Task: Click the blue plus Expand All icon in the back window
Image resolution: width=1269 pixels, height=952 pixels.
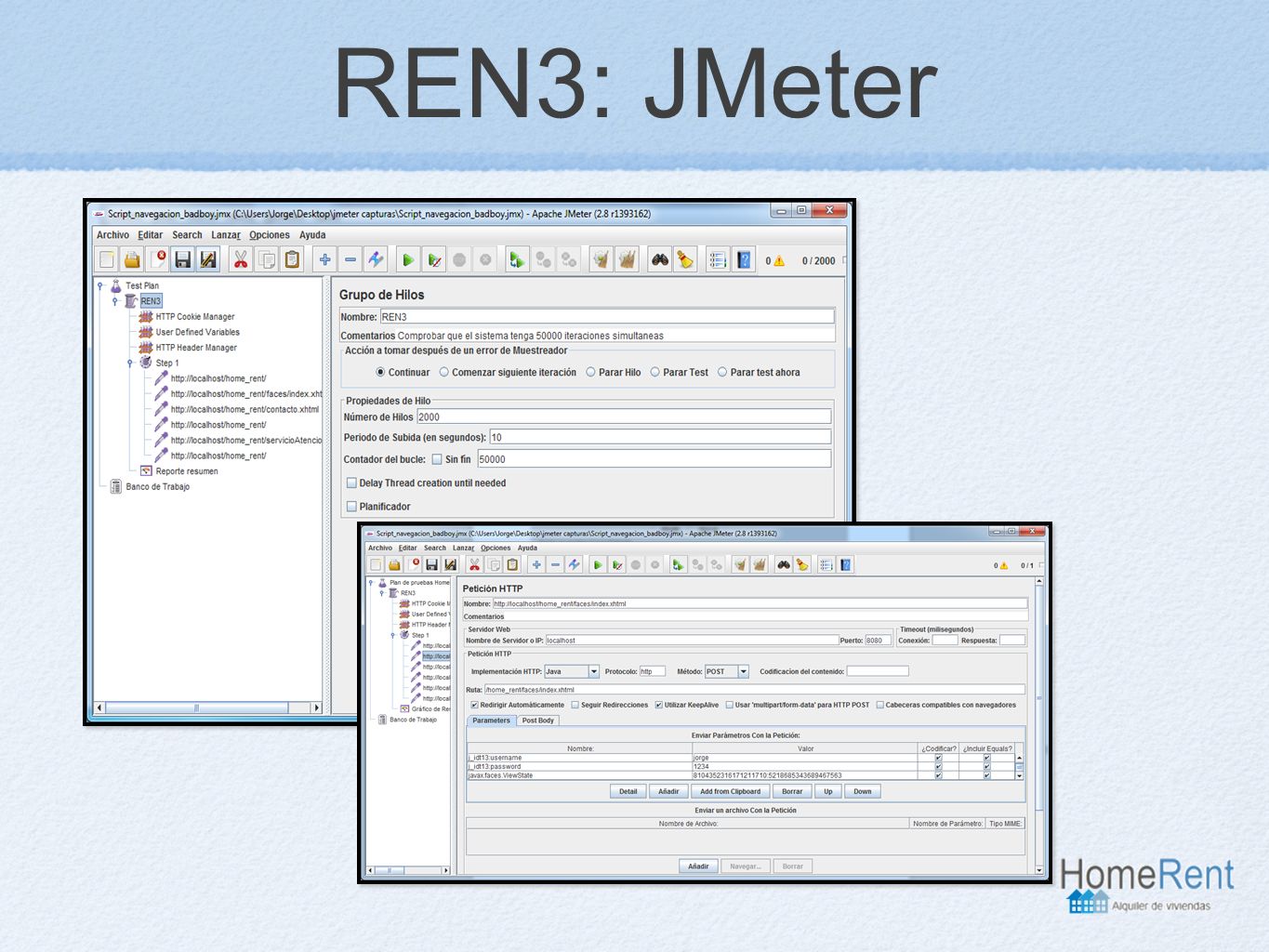Action: click(324, 260)
